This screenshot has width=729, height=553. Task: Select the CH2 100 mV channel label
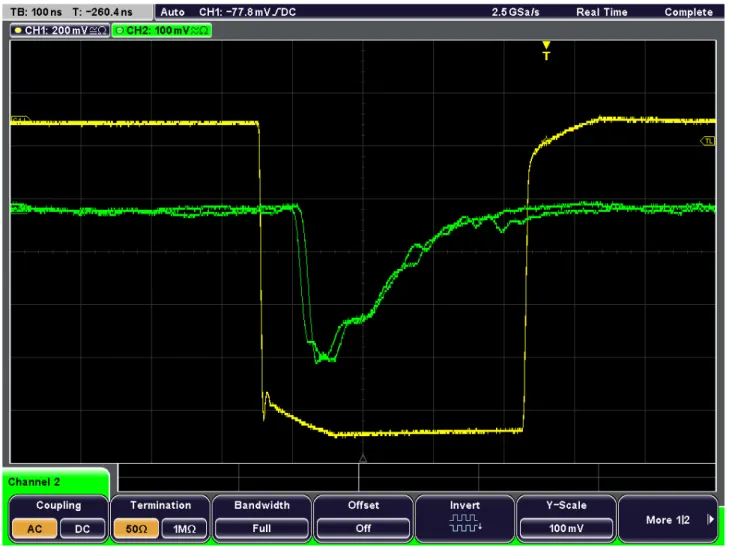pos(162,31)
